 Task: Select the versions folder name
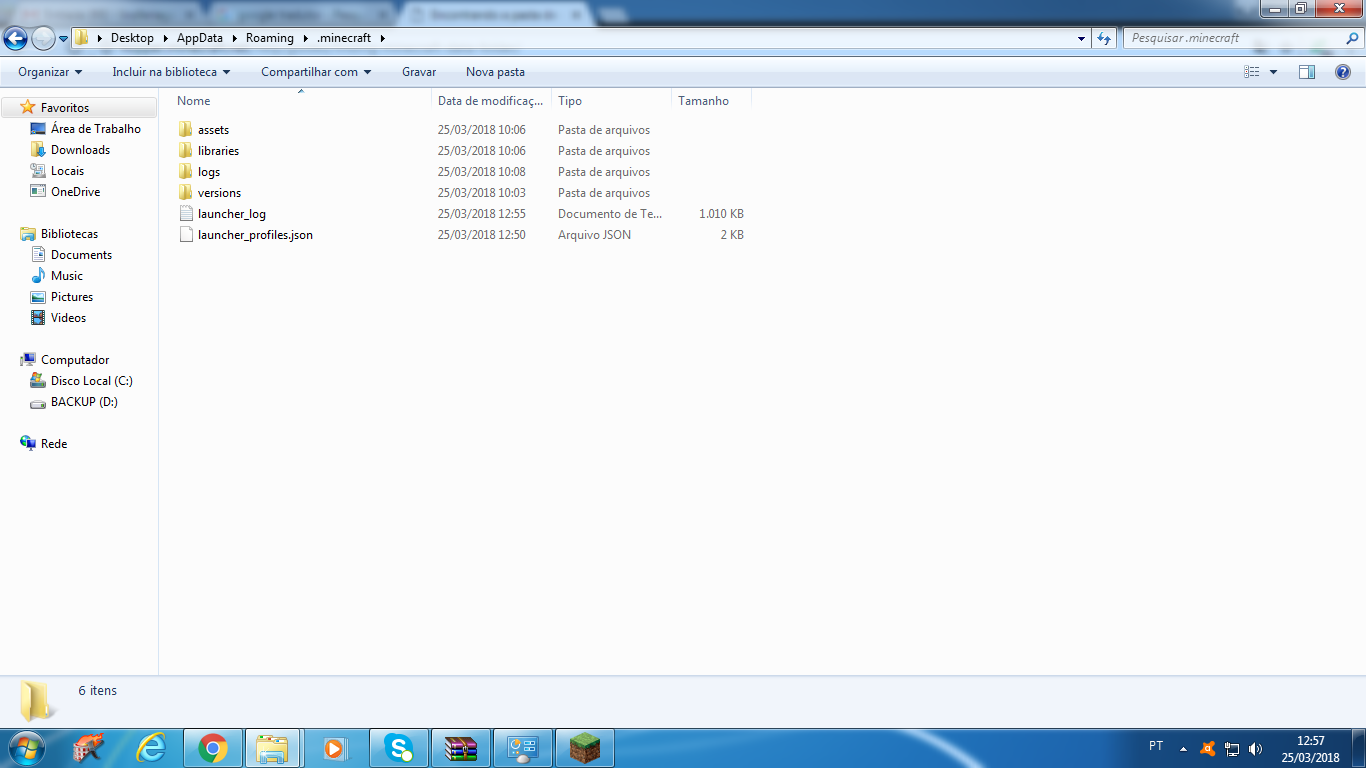219,193
